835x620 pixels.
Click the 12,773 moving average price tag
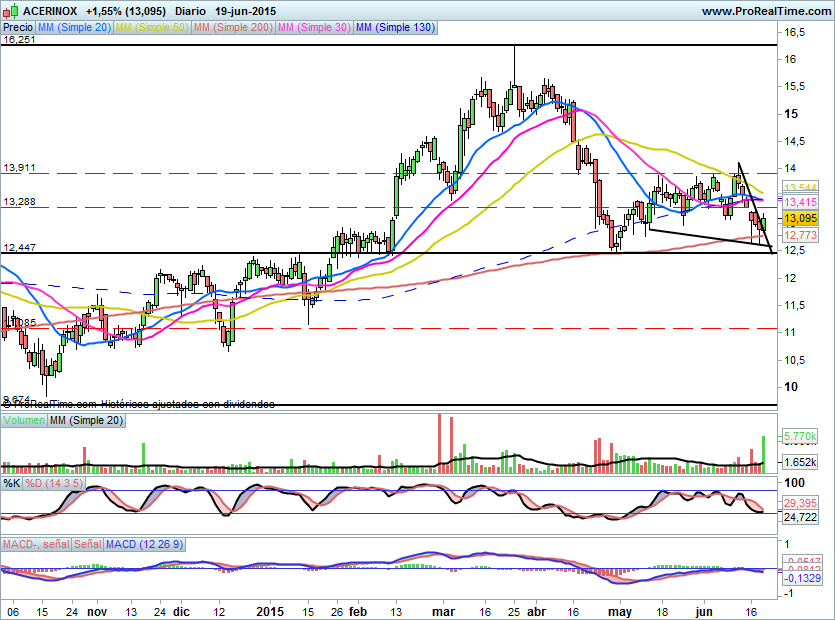coord(801,234)
